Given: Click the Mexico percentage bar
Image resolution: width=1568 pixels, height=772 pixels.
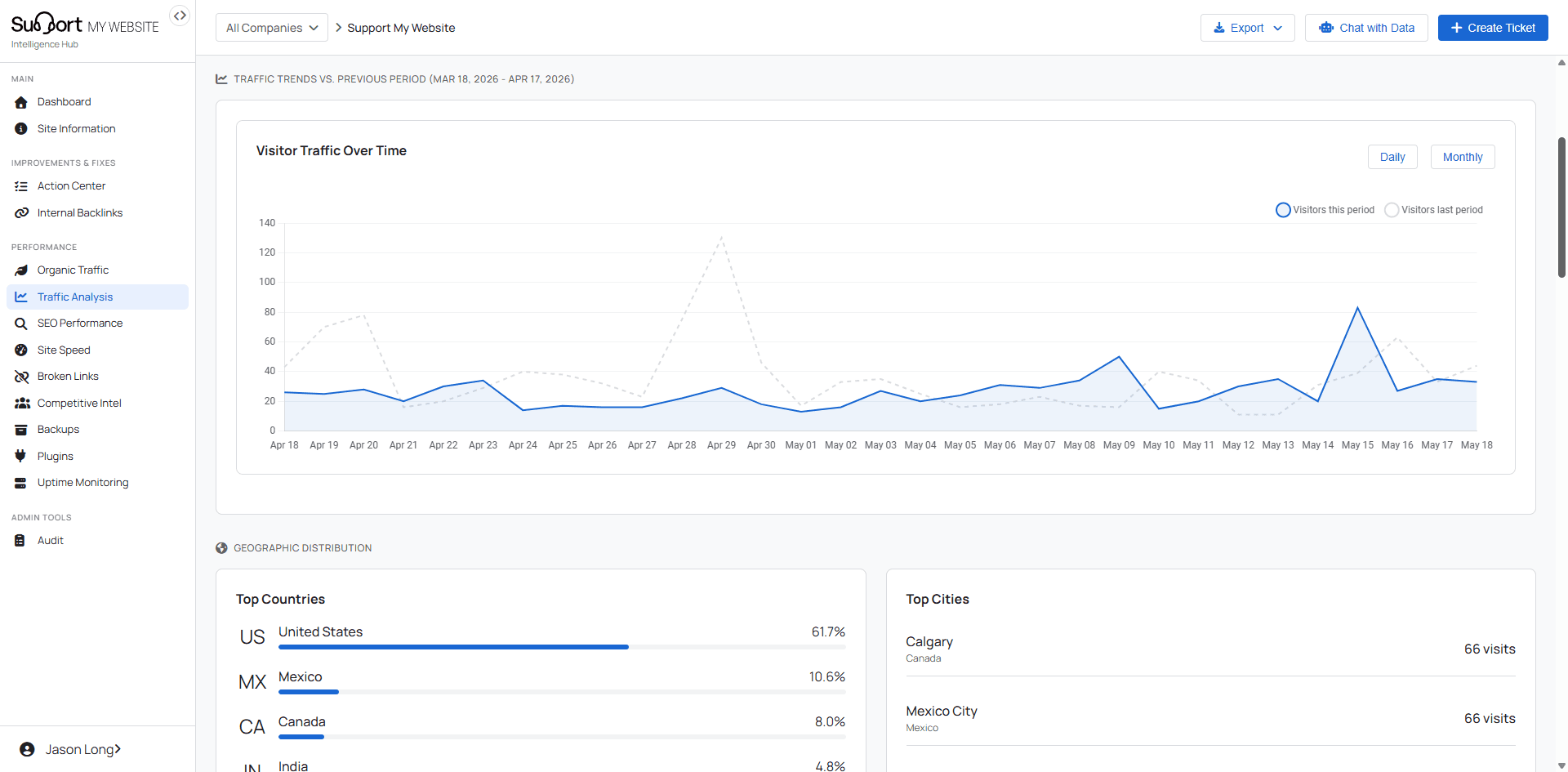Looking at the screenshot, I should (x=562, y=692).
